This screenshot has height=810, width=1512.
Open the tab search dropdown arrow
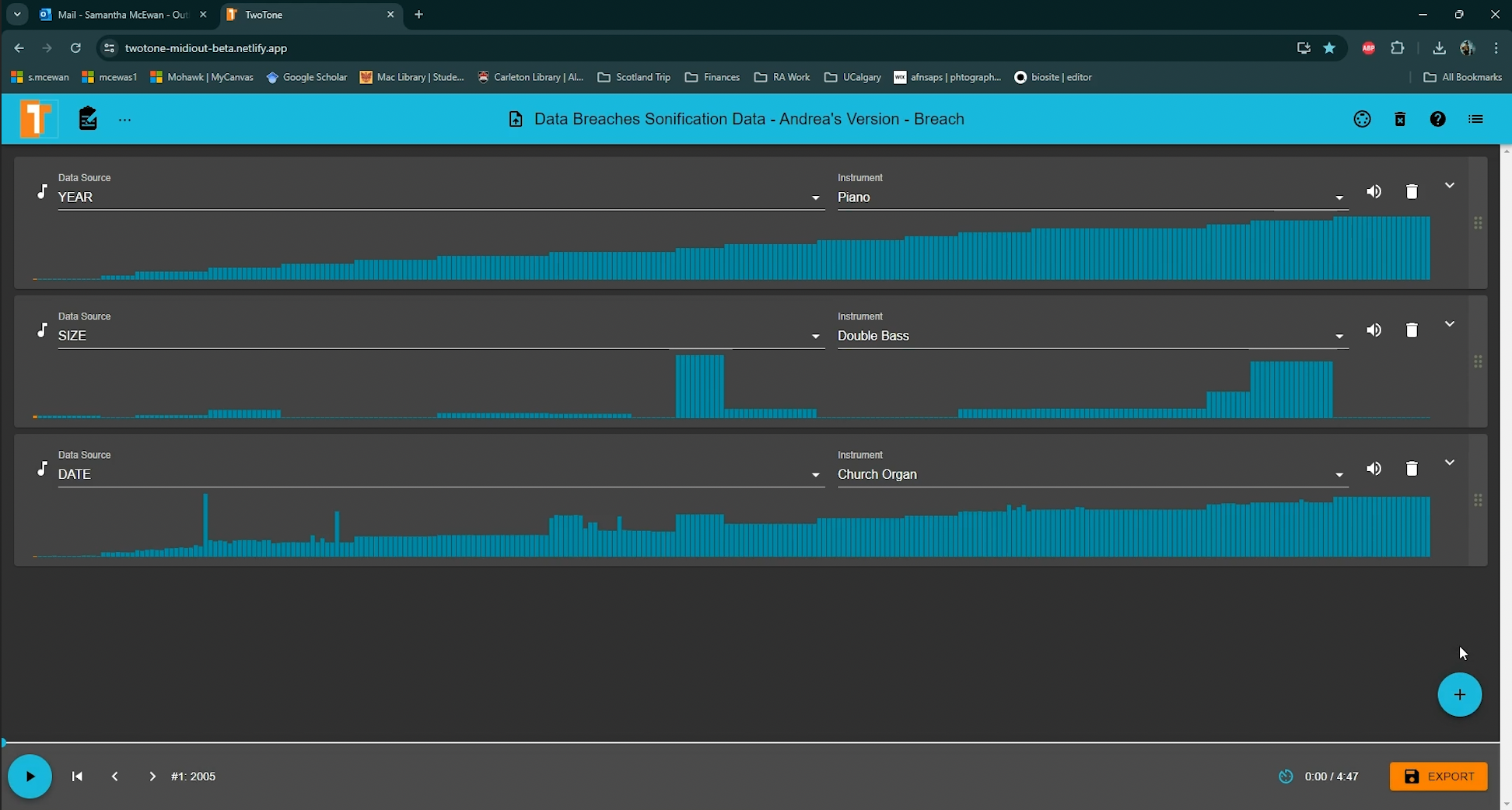(x=16, y=15)
